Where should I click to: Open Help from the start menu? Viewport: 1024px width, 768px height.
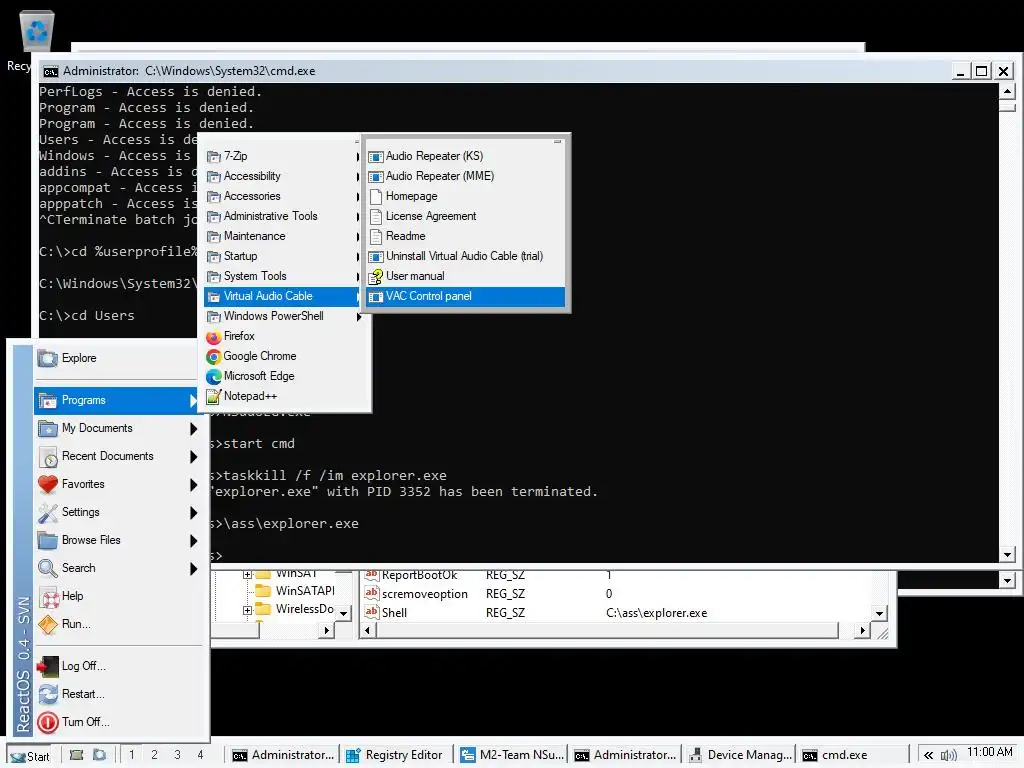point(118,596)
